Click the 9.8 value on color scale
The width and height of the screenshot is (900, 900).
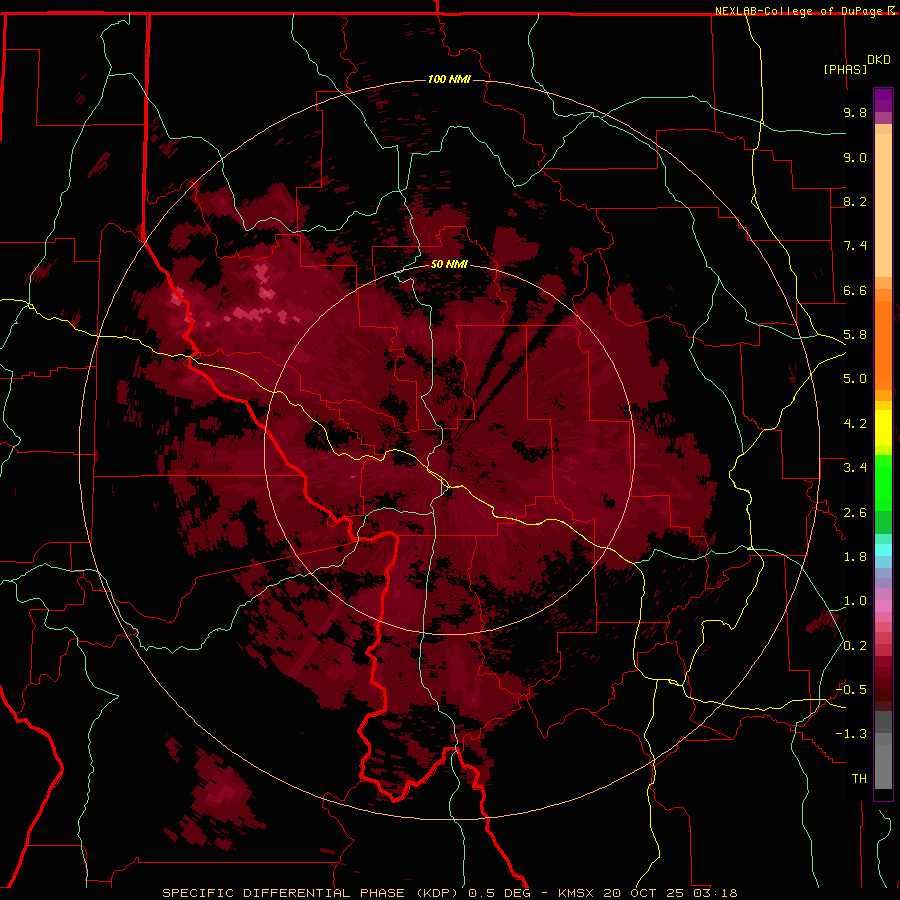tap(855, 112)
